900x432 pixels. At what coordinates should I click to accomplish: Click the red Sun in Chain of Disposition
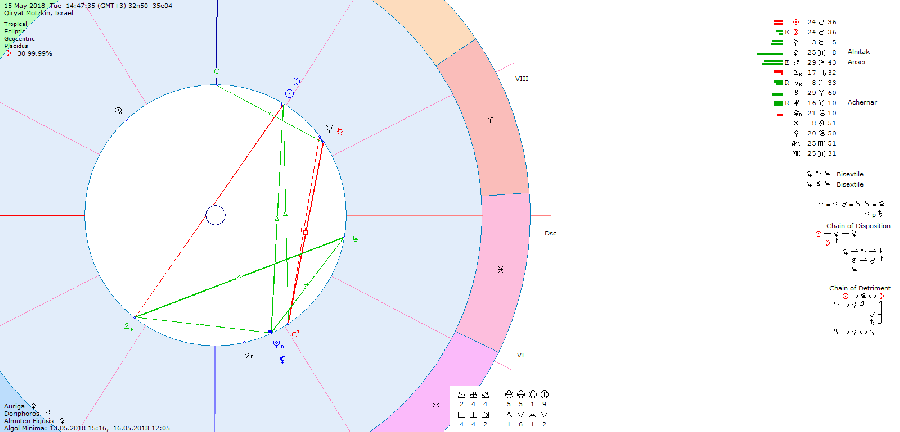(818, 234)
